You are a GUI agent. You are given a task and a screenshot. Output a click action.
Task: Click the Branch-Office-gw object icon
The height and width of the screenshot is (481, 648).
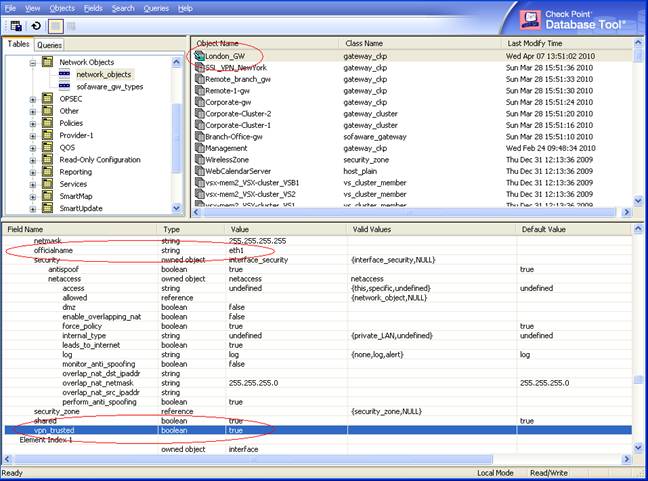coord(200,136)
